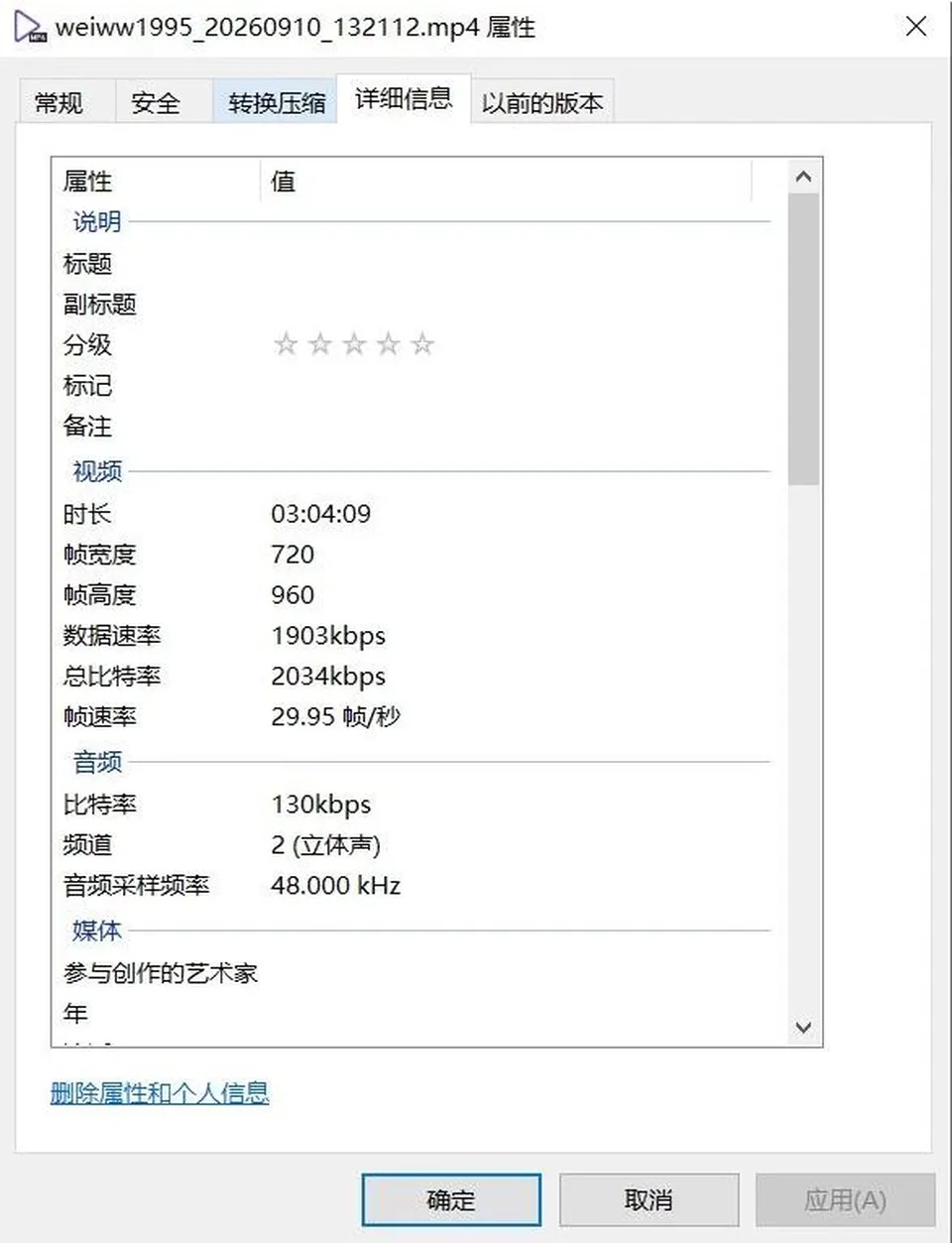Close the properties dialog window

(x=916, y=27)
